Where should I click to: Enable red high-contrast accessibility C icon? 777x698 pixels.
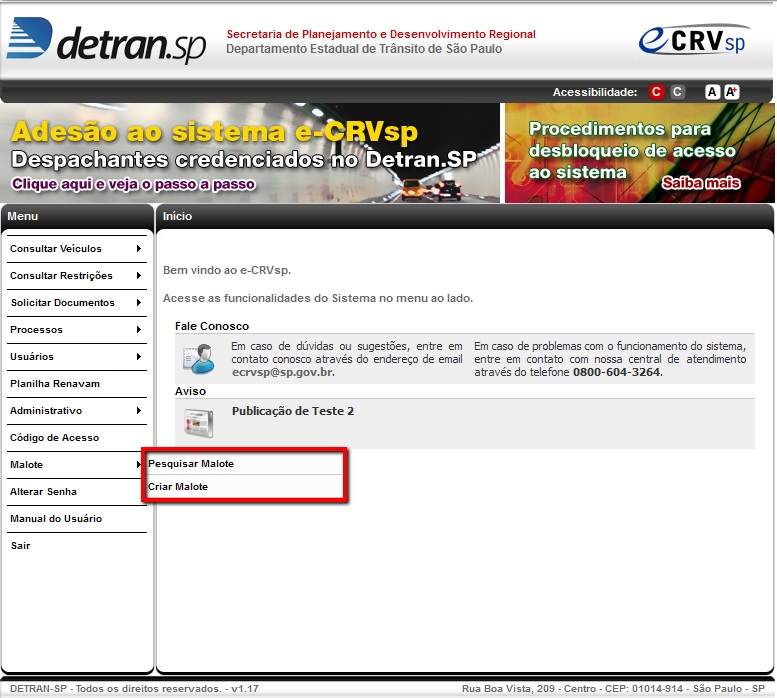[x=657, y=92]
